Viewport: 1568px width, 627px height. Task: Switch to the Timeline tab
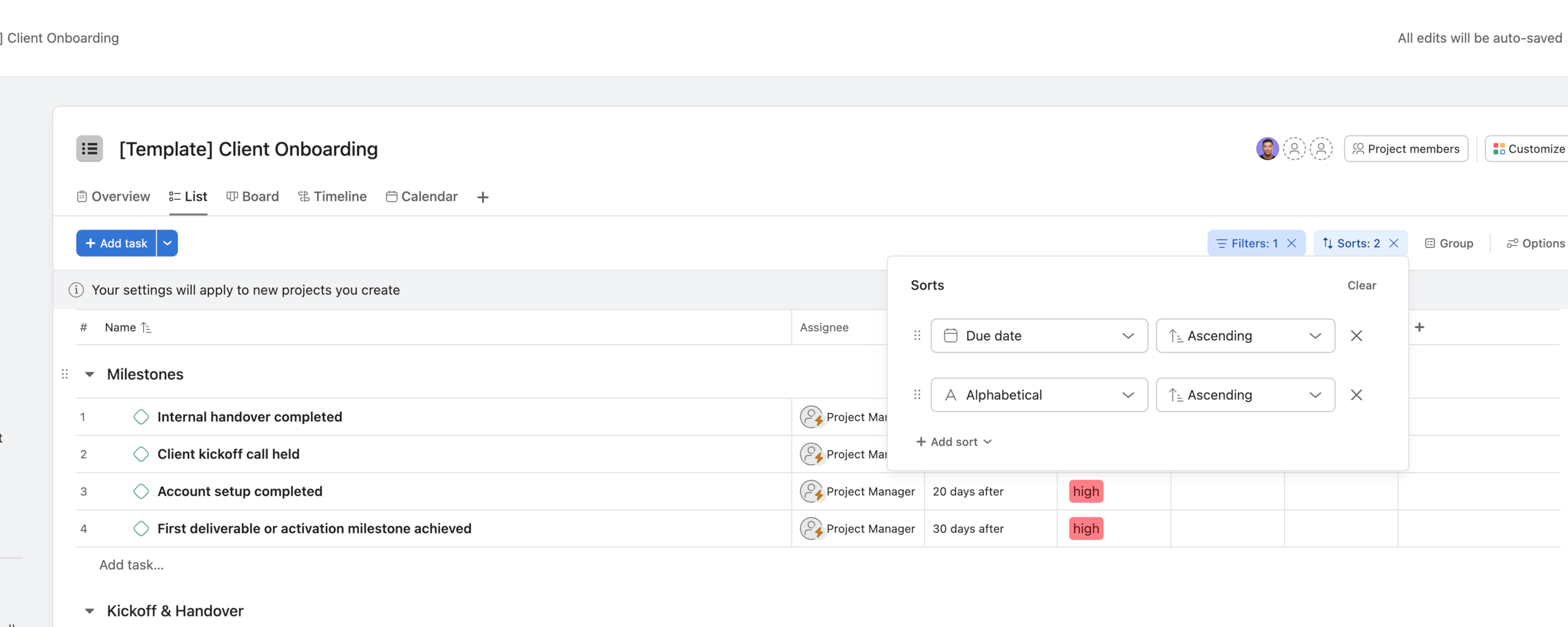pyautogui.click(x=332, y=196)
